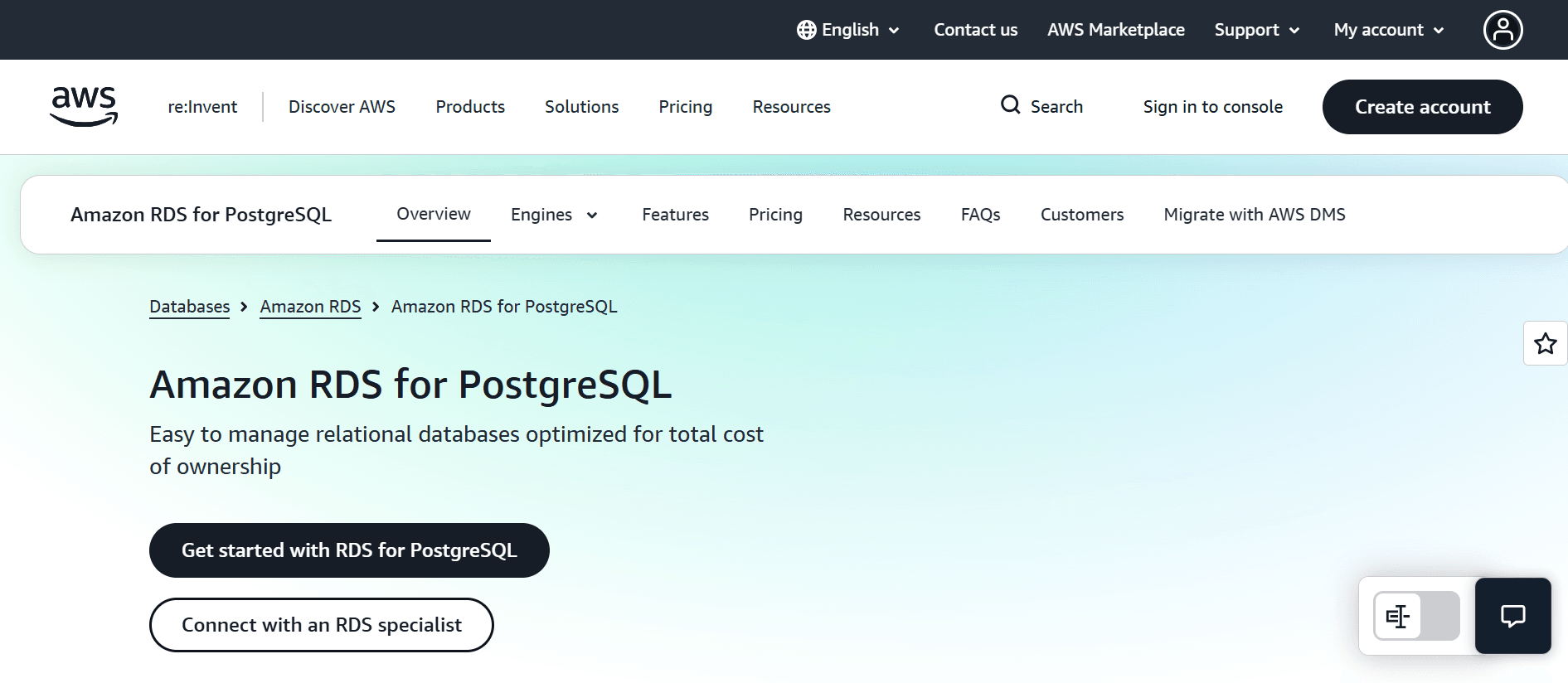
Task: Open the user profile avatar icon
Action: point(1502,30)
